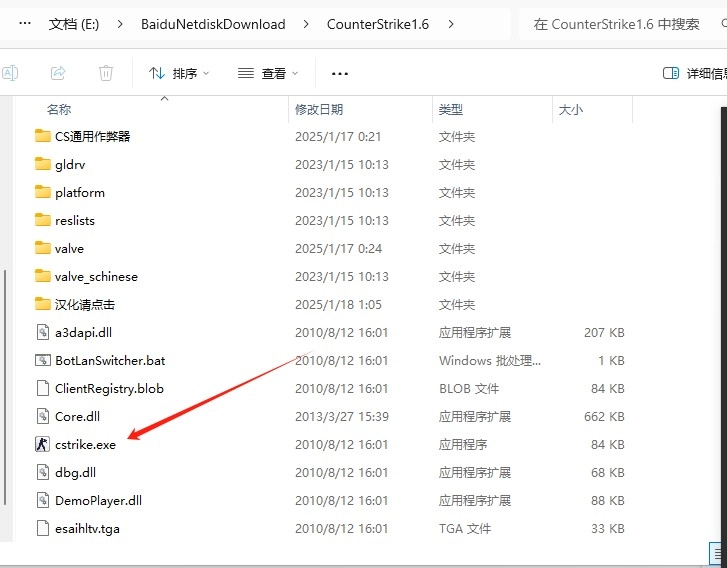Expand chevron after CounterStrike1.6 in path

tap(452, 24)
